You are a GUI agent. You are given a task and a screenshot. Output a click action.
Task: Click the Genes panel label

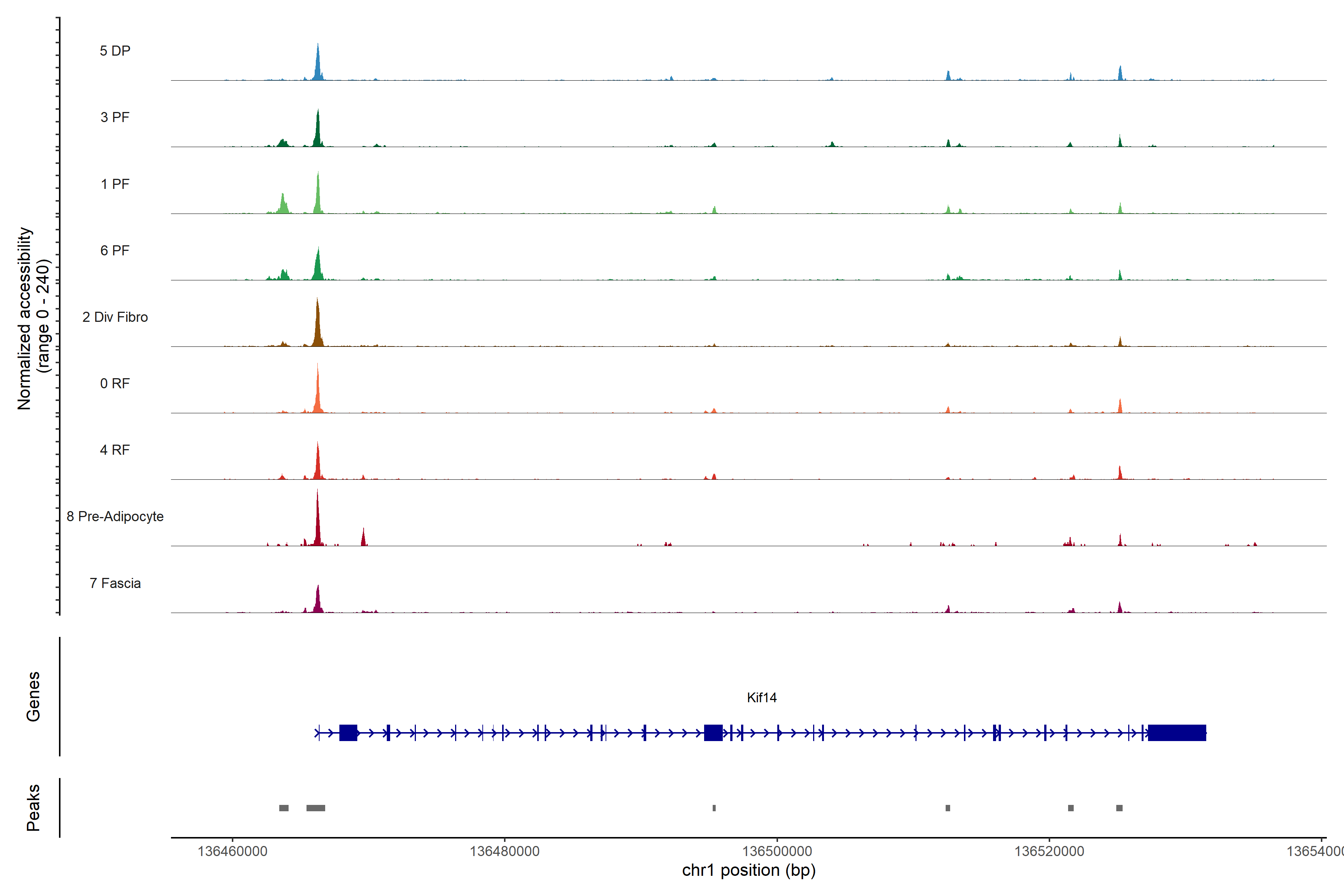point(33,697)
